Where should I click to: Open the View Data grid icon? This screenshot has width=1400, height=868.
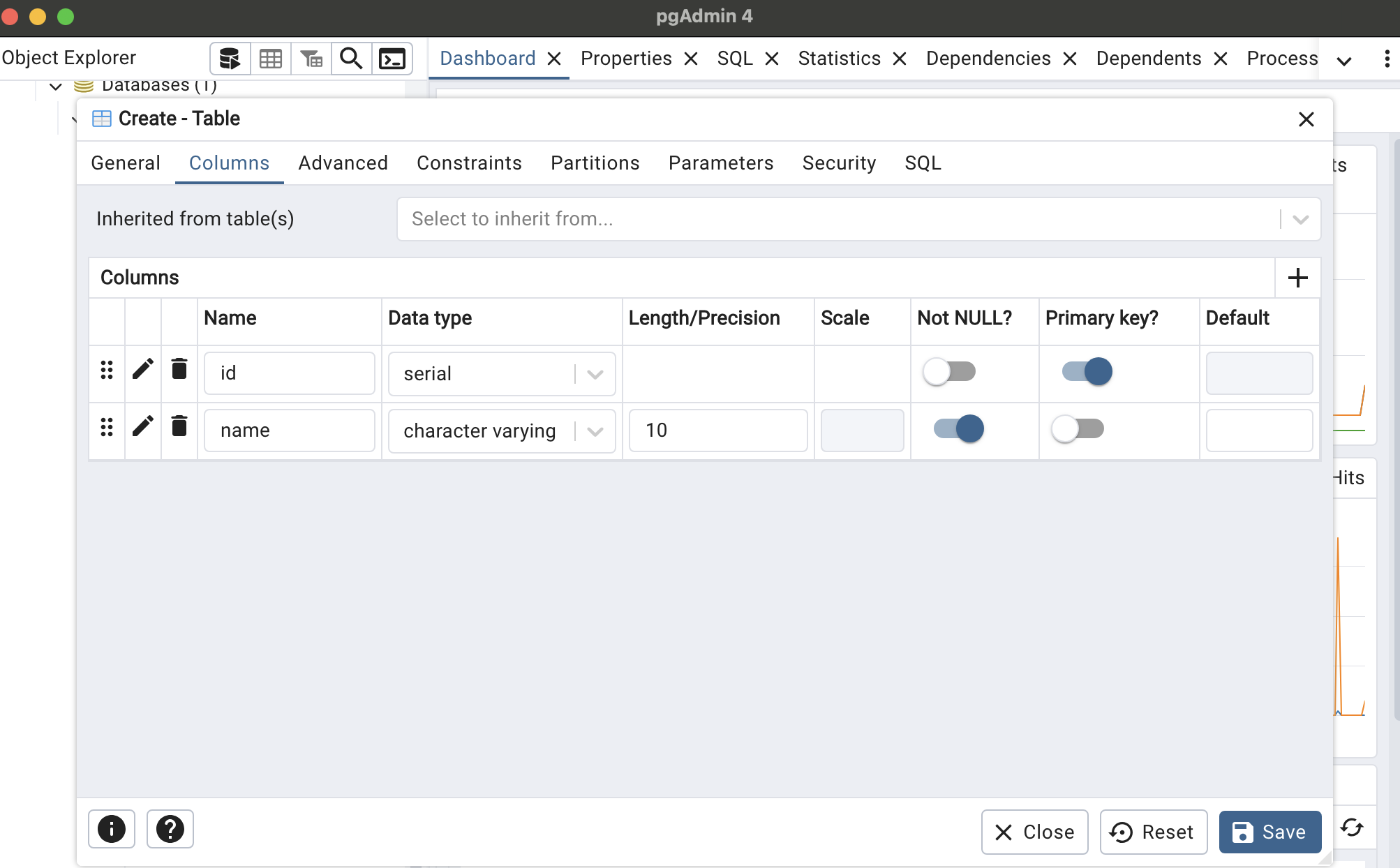coord(270,59)
